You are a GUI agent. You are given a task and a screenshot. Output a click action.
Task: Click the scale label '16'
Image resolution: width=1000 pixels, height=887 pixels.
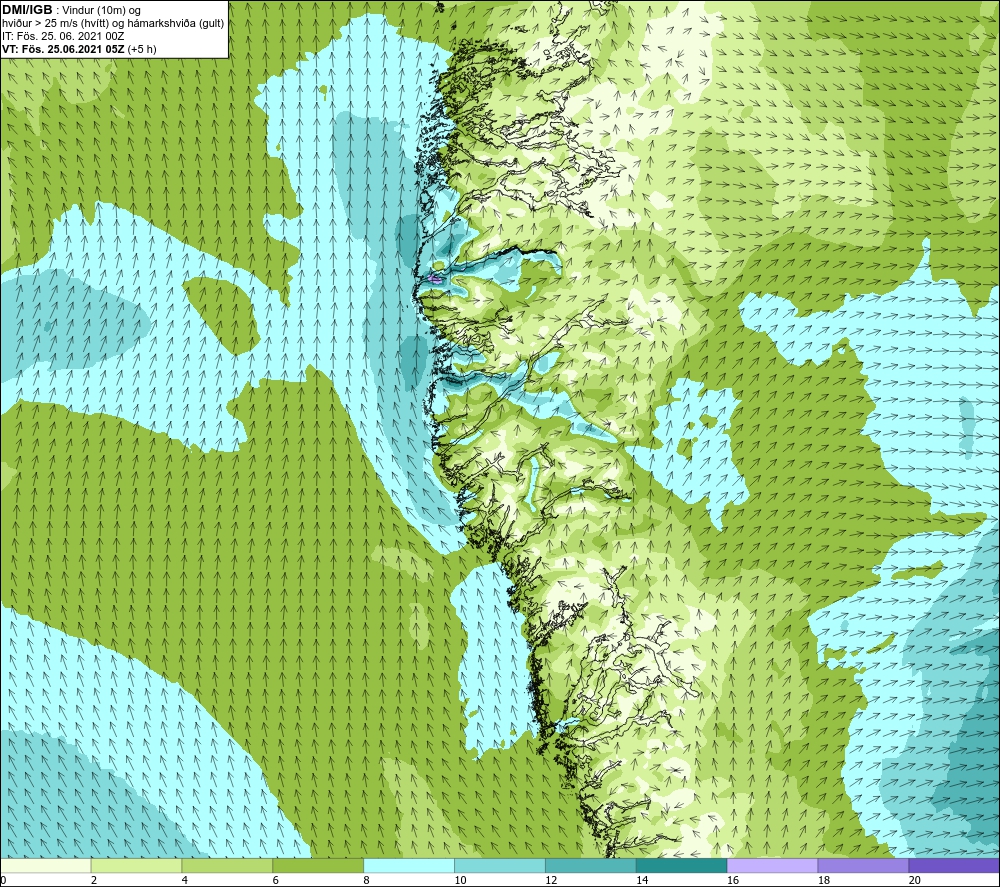tap(732, 880)
